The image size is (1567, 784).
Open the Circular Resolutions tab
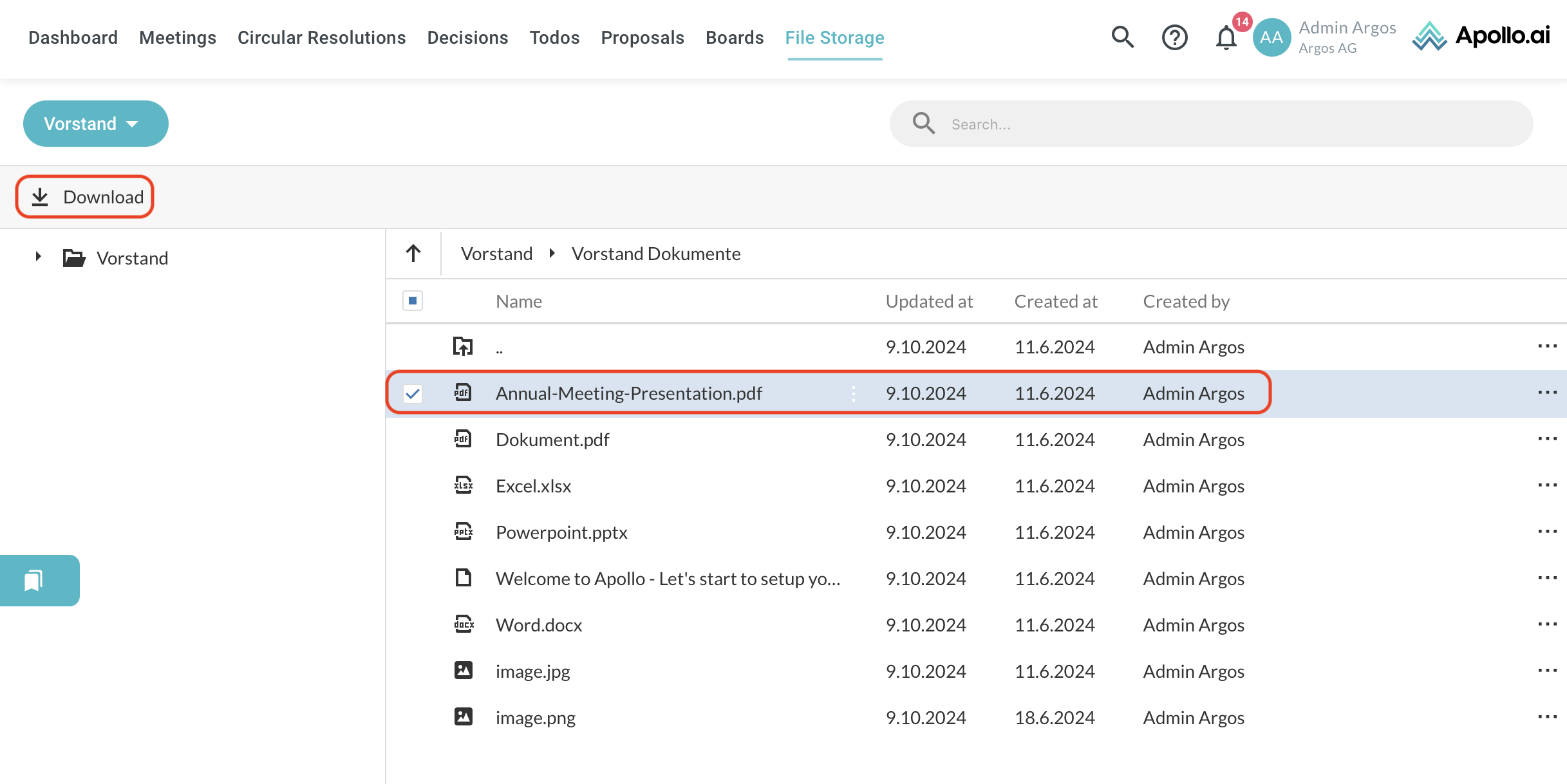(x=321, y=37)
